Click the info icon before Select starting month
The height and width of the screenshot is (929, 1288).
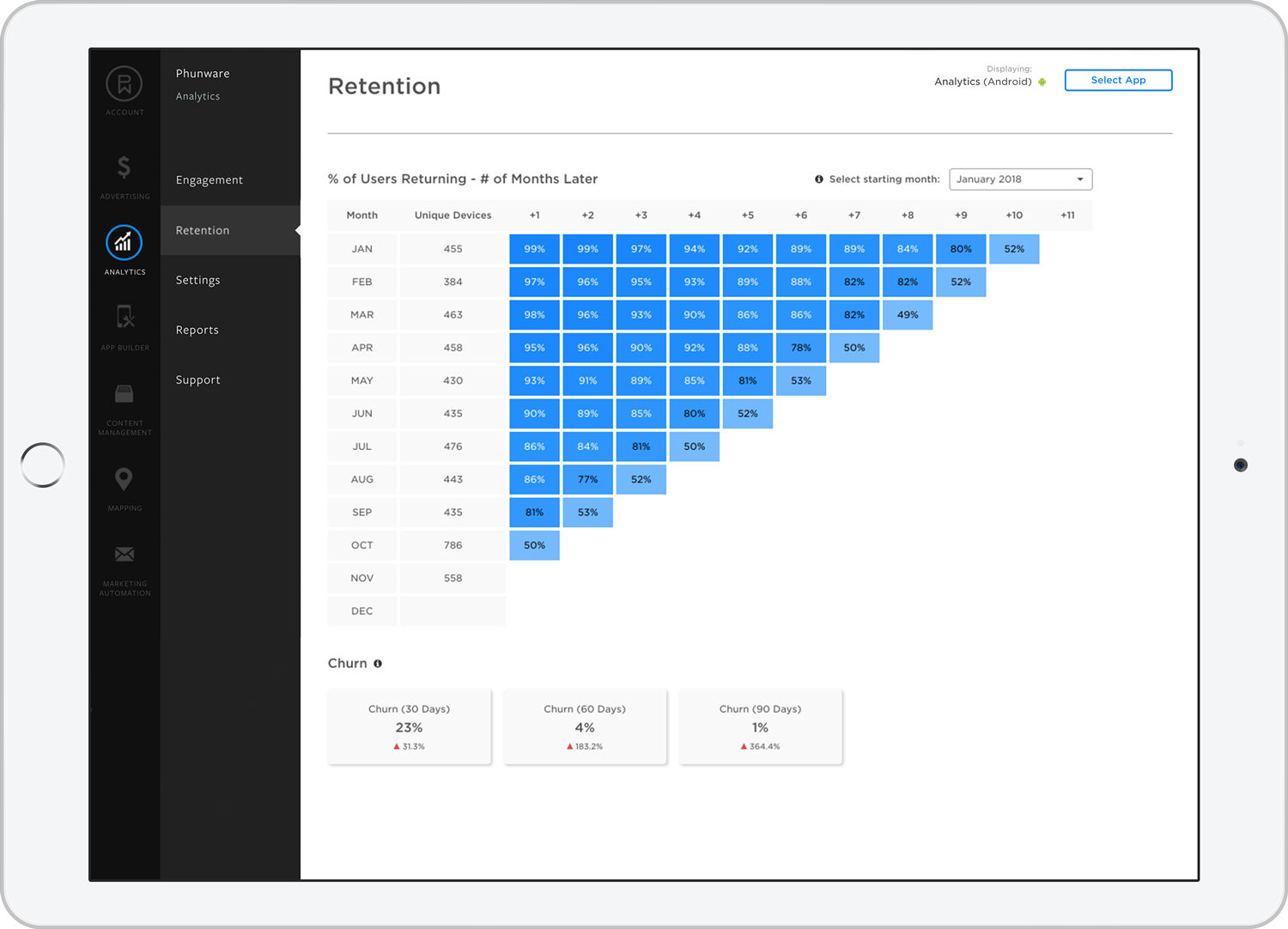(x=818, y=179)
